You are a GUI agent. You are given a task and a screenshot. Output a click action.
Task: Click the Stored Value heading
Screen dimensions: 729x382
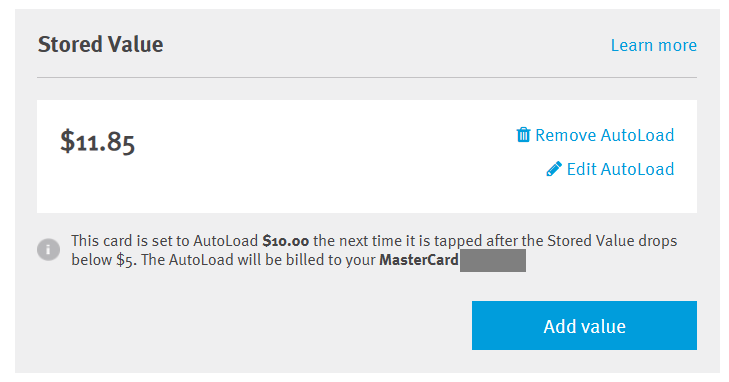pos(100,45)
